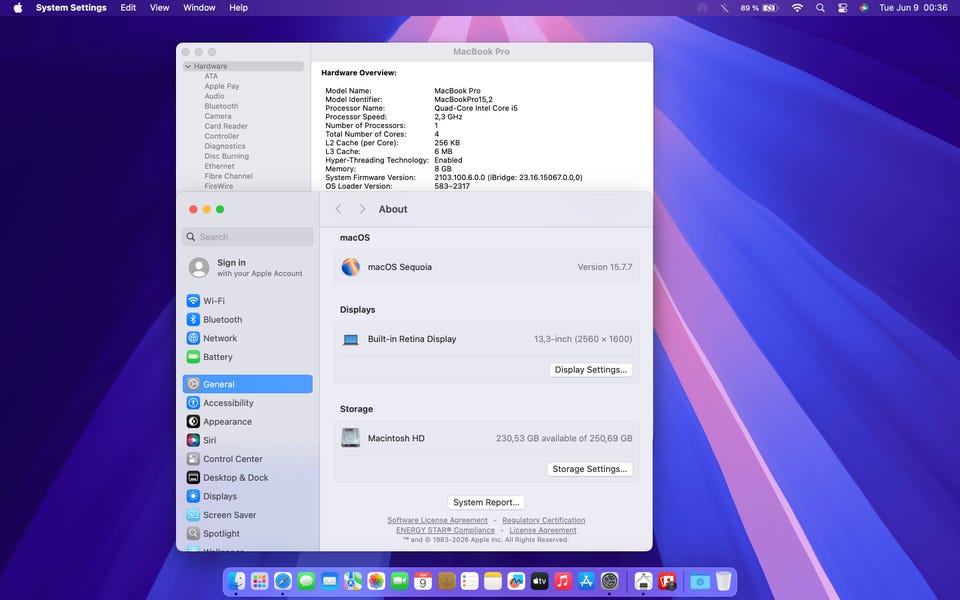
Task: Select Bluetooth in System Information hardware list
Action: 221,106
